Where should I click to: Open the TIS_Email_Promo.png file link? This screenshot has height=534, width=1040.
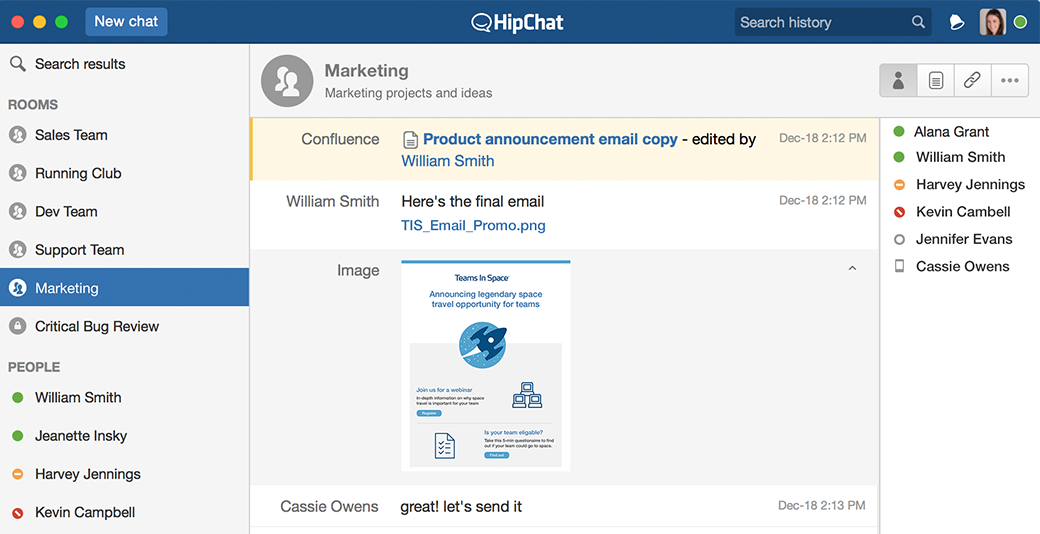(474, 226)
